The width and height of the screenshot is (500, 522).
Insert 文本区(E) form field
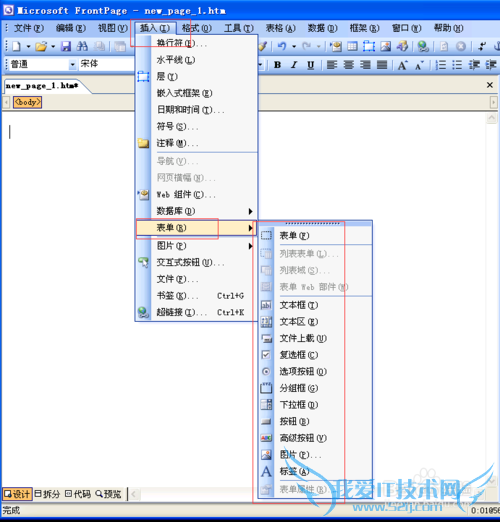(315, 322)
